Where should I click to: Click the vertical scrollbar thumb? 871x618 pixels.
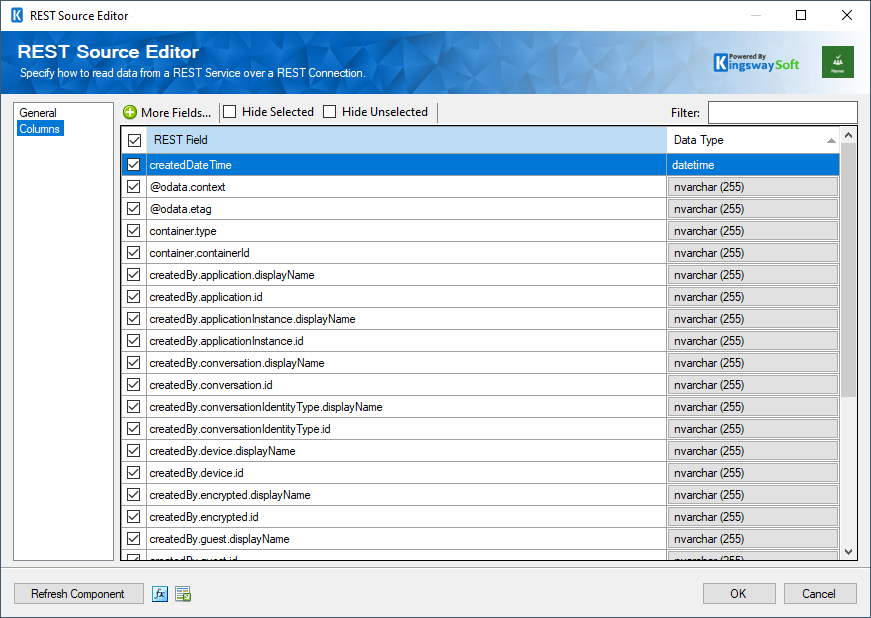click(848, 270)
